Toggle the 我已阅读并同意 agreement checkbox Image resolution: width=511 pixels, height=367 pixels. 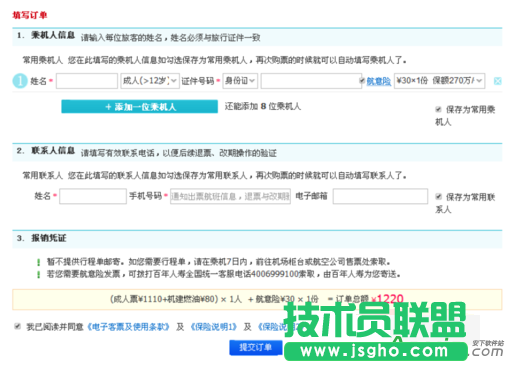17,326
